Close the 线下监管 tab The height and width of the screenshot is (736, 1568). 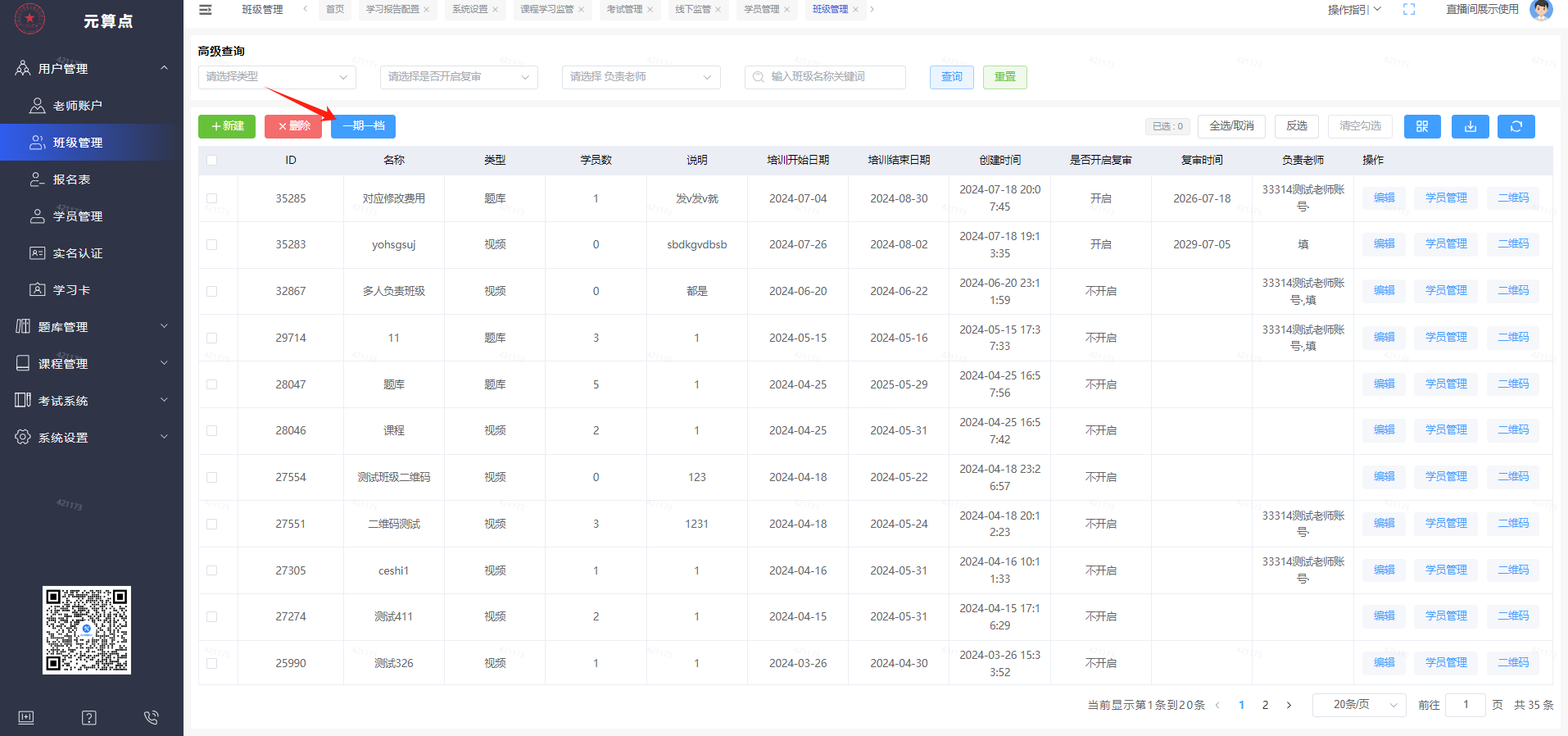coord(718,10)
